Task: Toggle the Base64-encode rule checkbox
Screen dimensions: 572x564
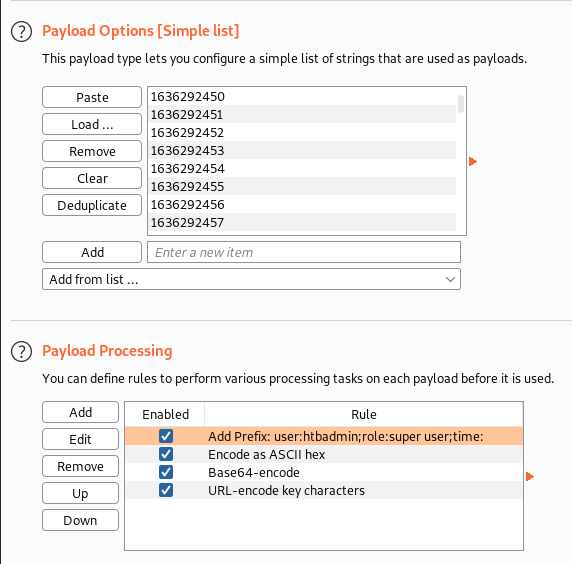Action: (166, 472)
